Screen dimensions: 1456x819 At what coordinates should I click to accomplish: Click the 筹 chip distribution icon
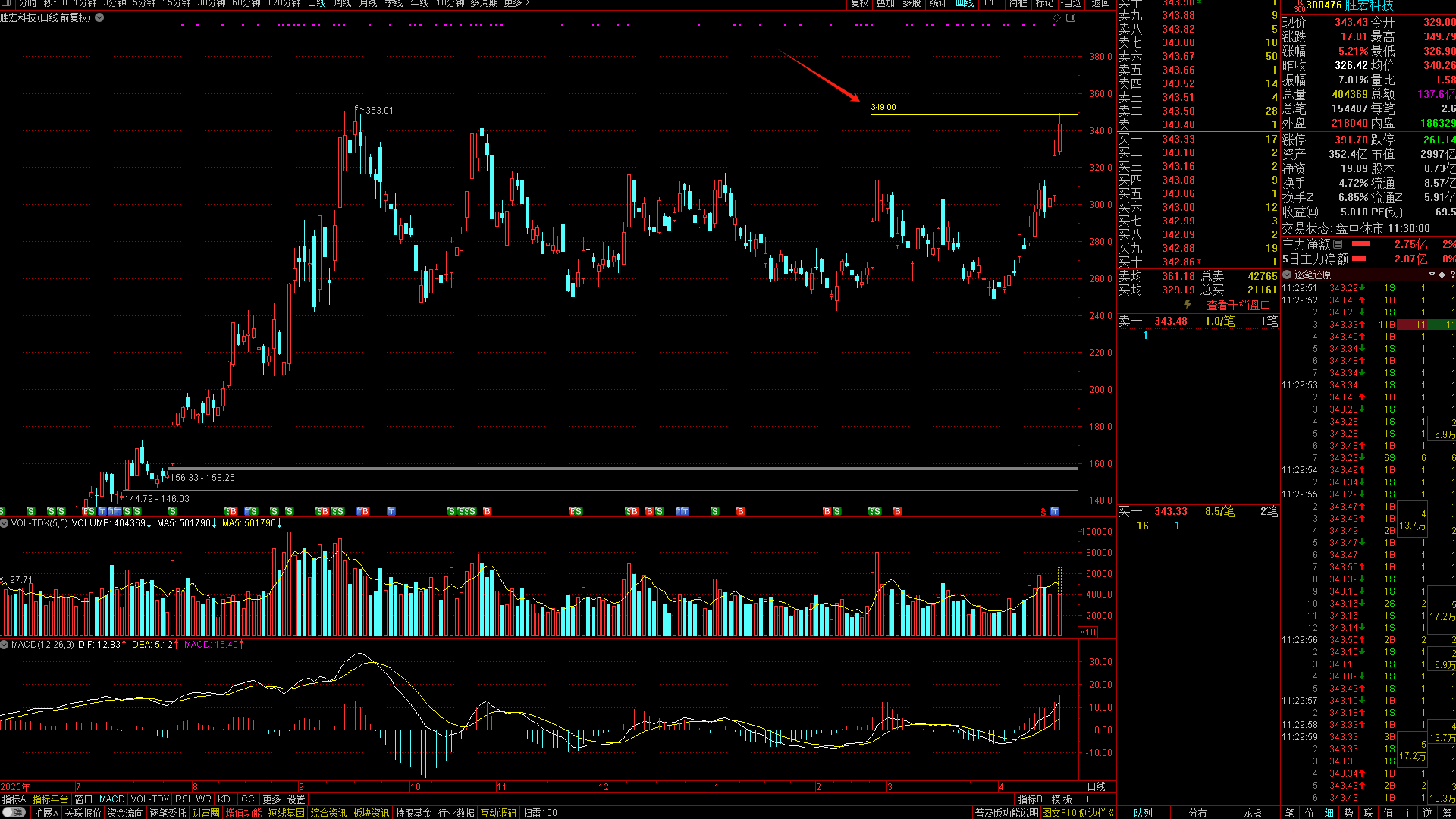click(x=1447, y=813)
